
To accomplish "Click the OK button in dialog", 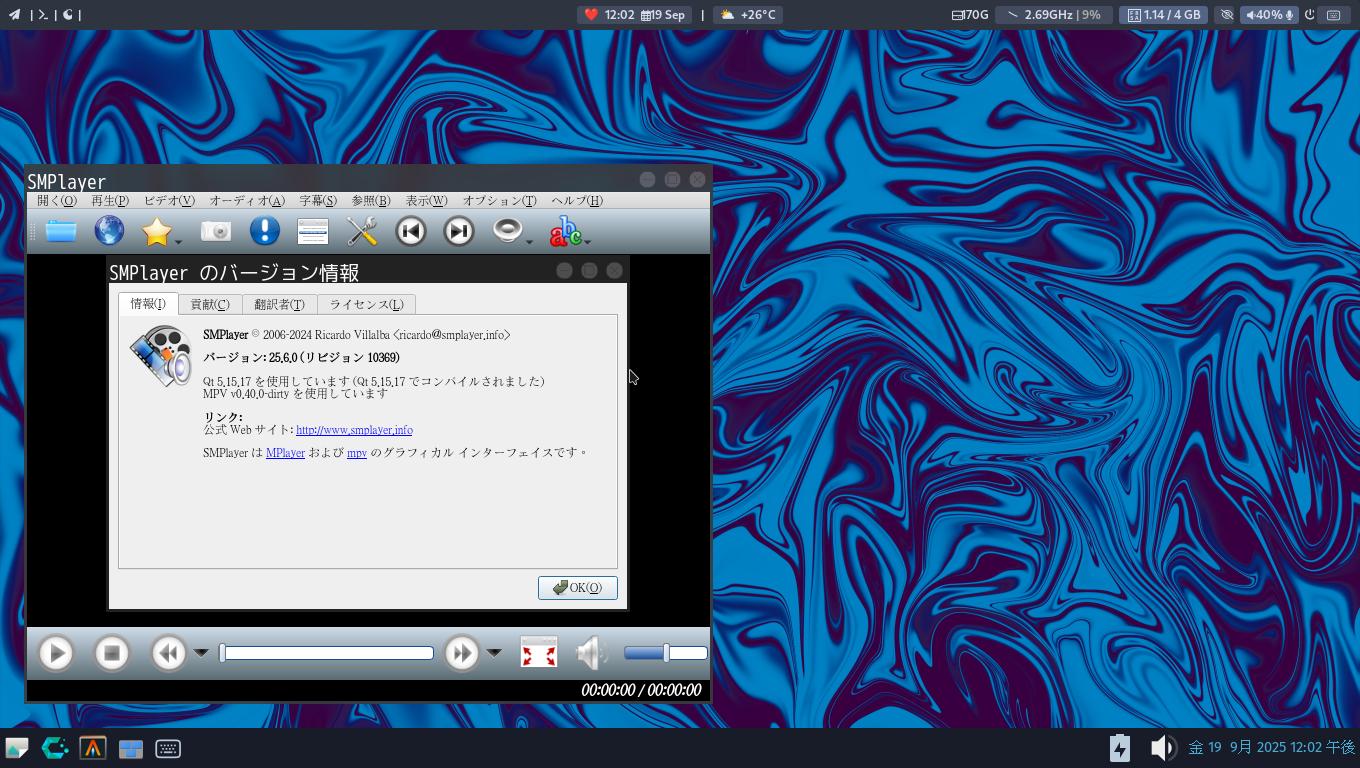I will (x=577, y=588).
